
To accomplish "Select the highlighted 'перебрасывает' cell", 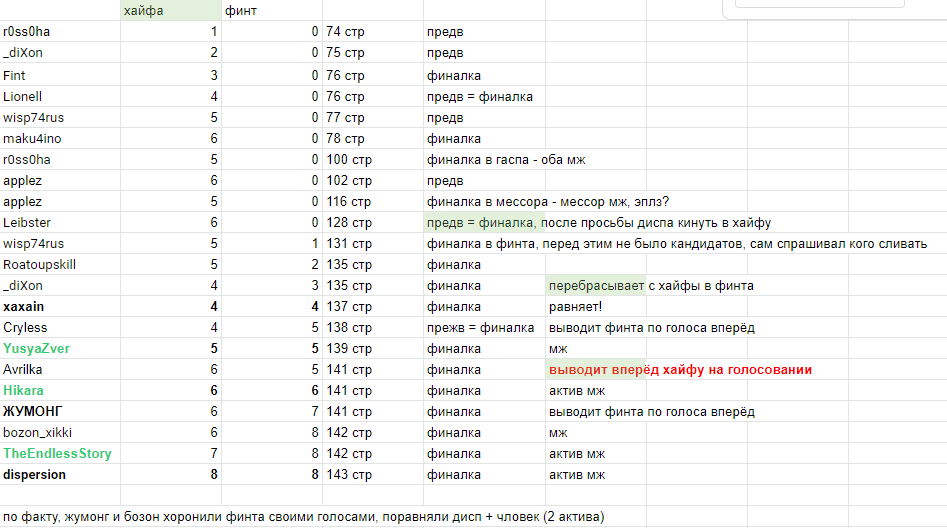I will 596,285.
